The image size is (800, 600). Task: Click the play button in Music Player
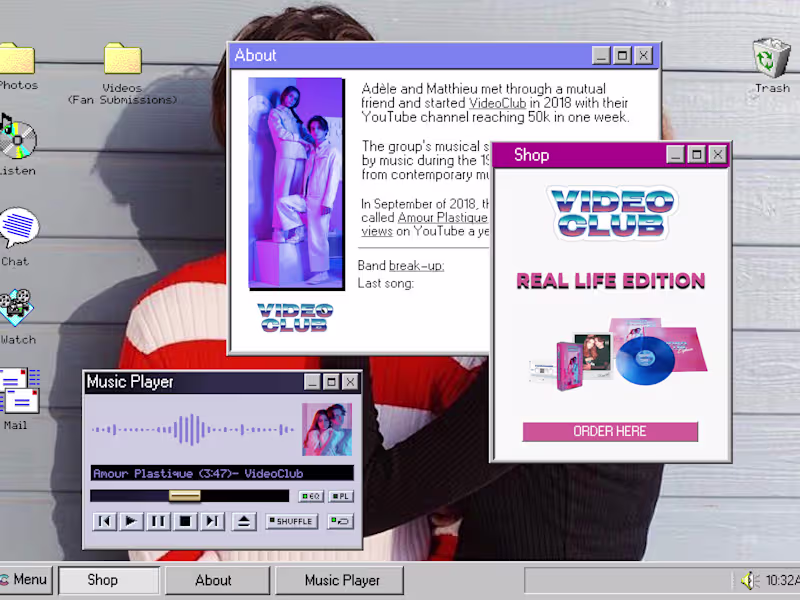coord(131,521)
